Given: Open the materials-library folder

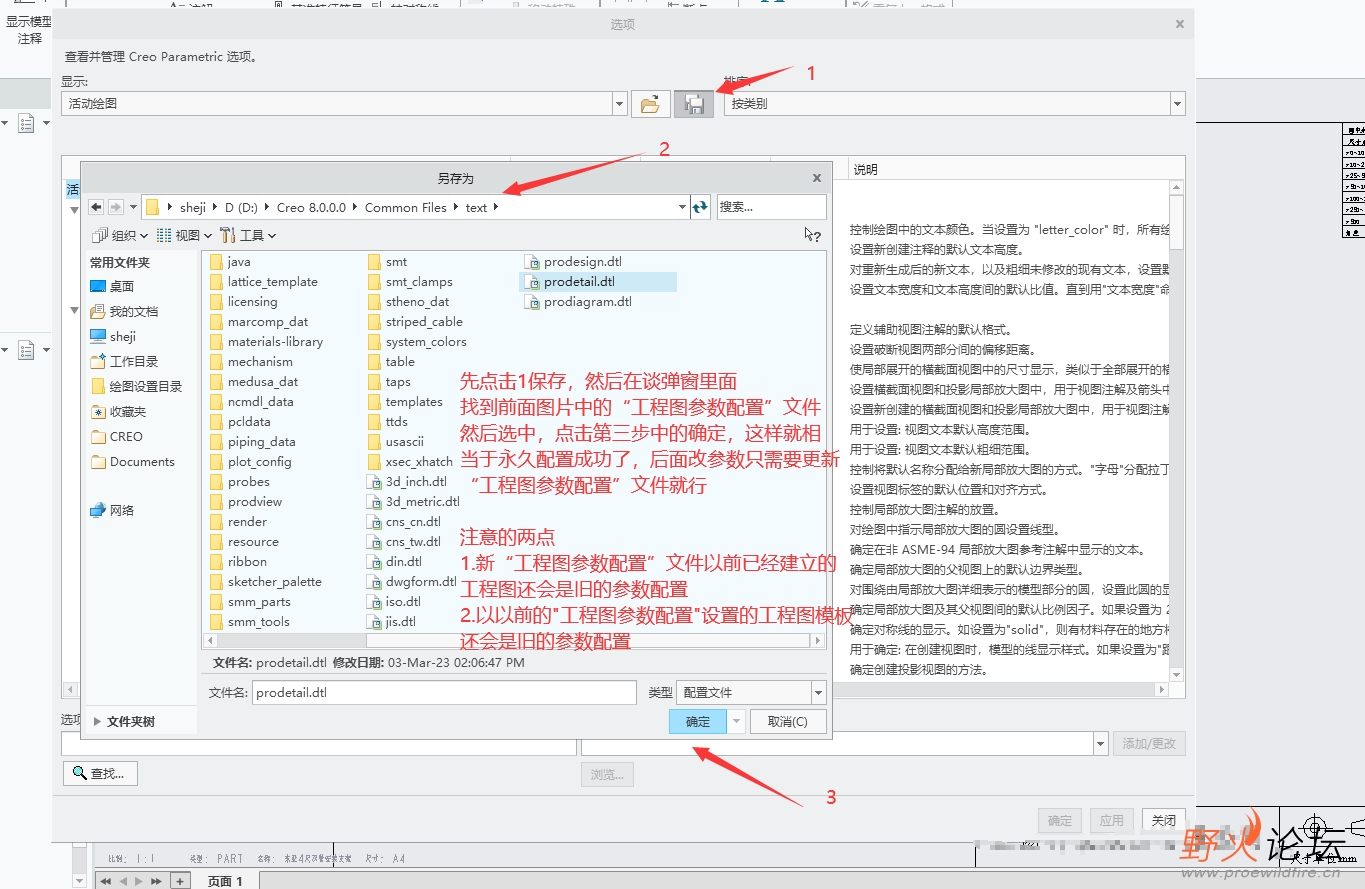Looking at the screenshot, I should pos(267,342).
